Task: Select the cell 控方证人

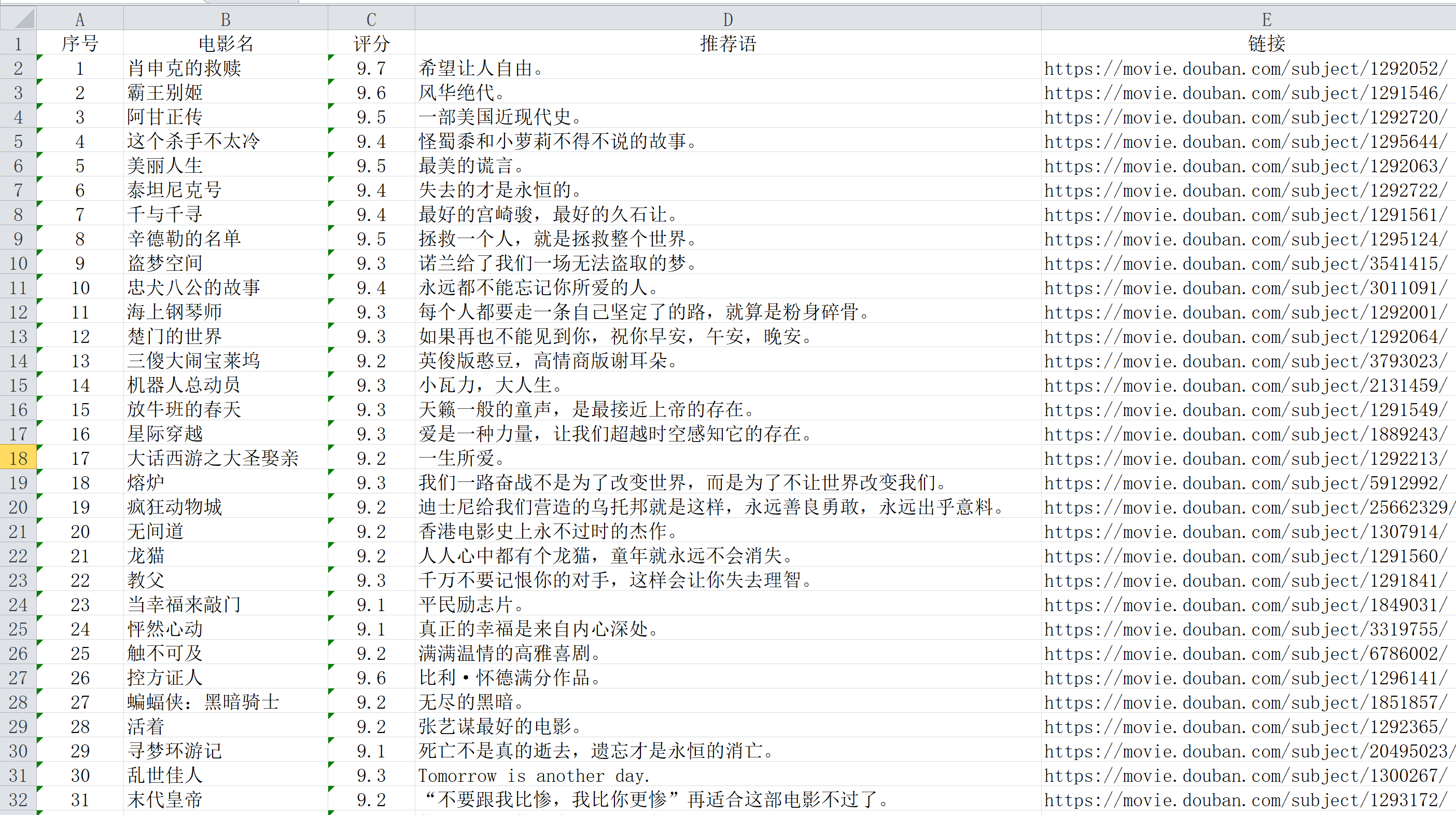Action: pos(226,677)
